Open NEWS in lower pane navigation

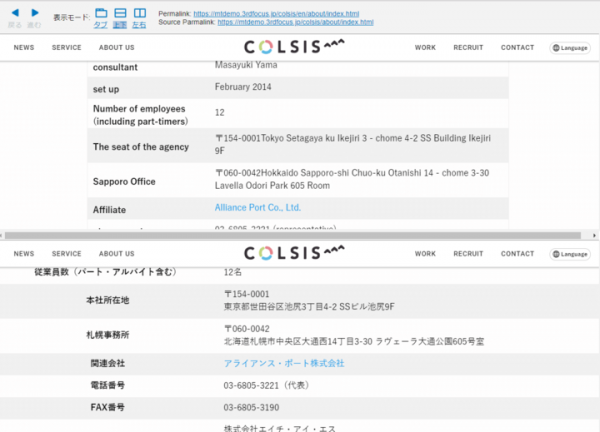(24, 254)
